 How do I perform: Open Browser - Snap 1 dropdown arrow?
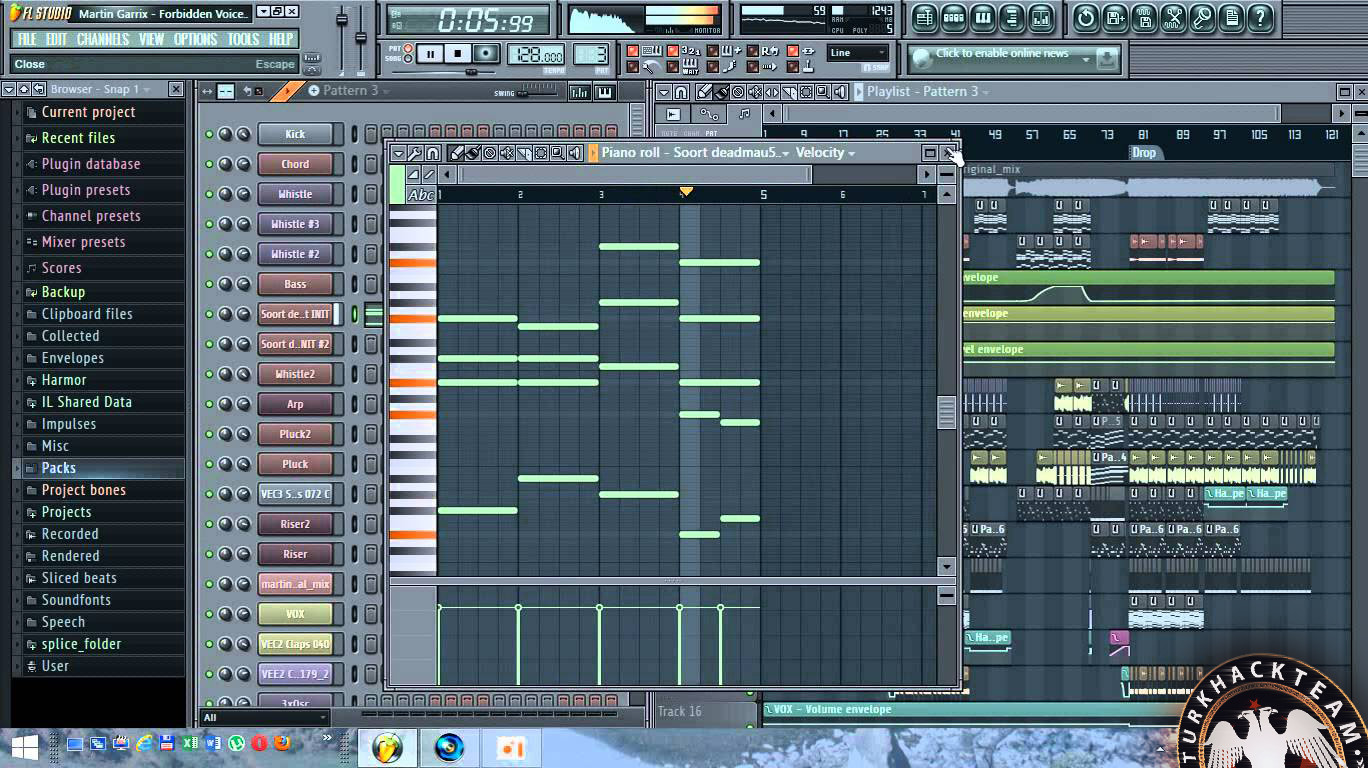[x=146, y=90]
